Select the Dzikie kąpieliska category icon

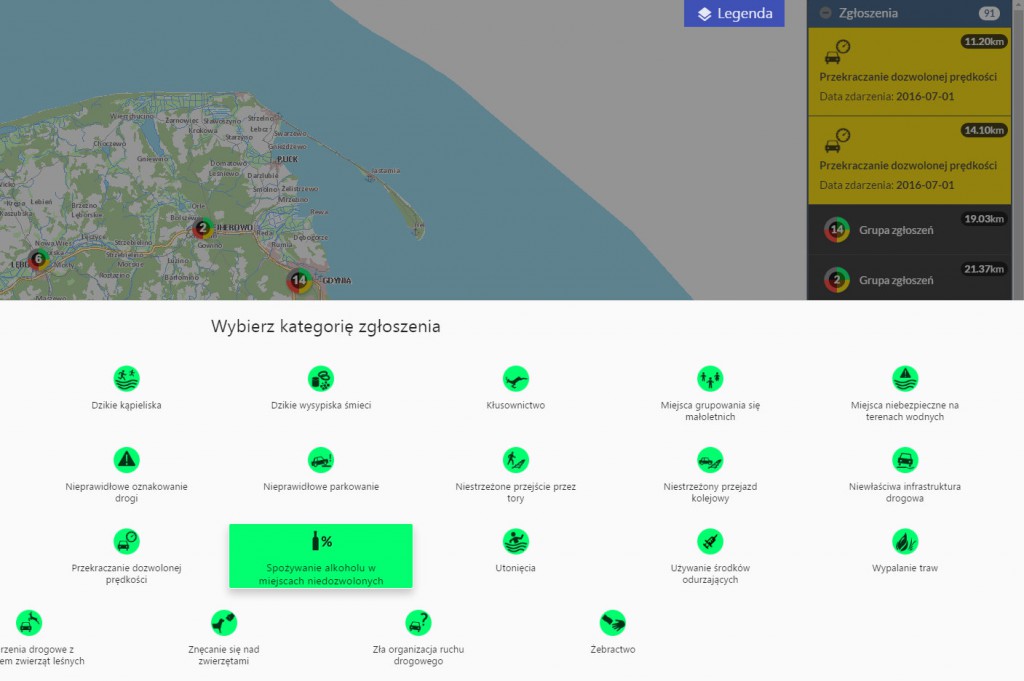click(x=126, y=379)
